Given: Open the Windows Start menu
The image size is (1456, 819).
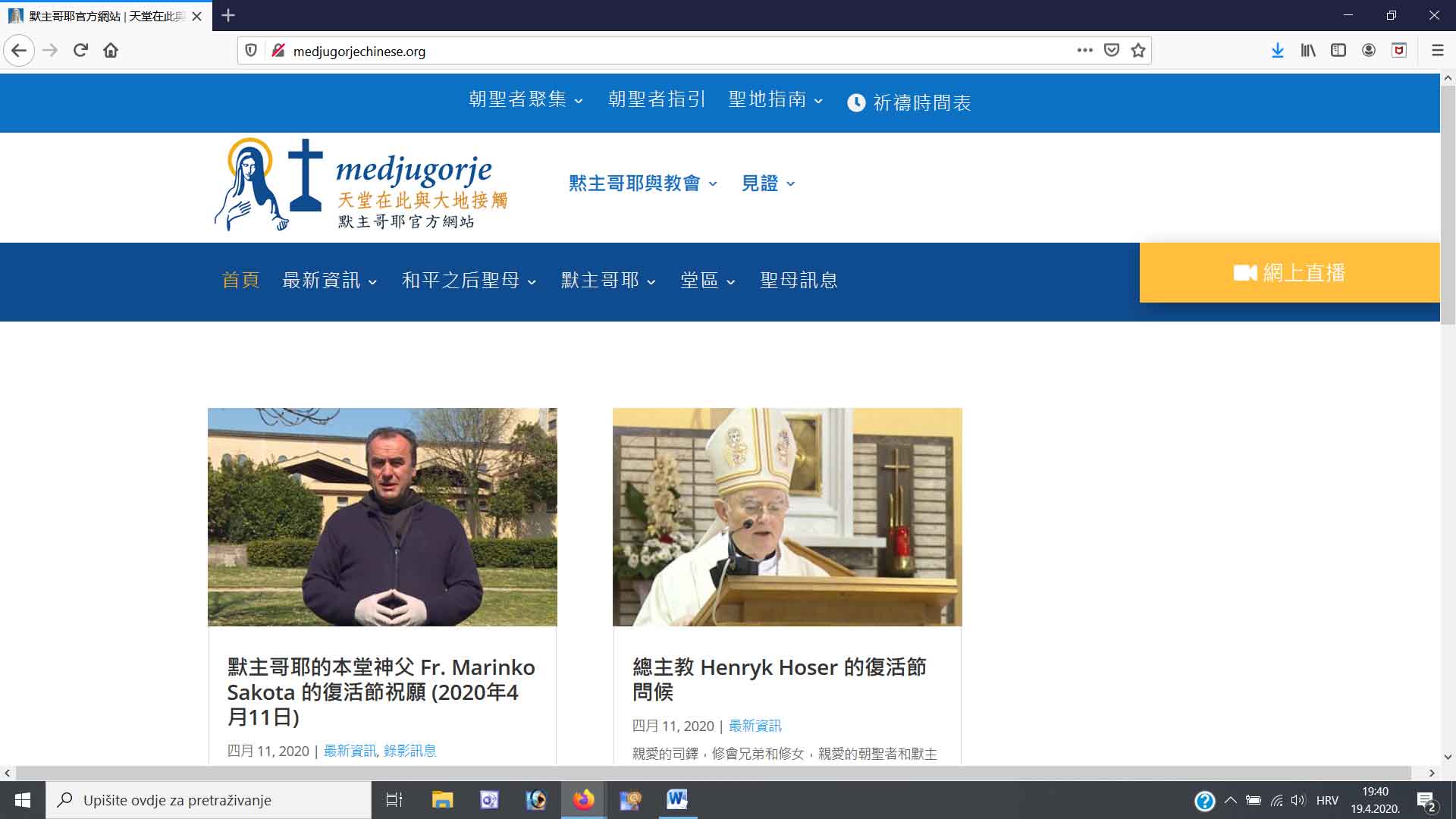Looking at the screenshot, I should tap(23, 800).
